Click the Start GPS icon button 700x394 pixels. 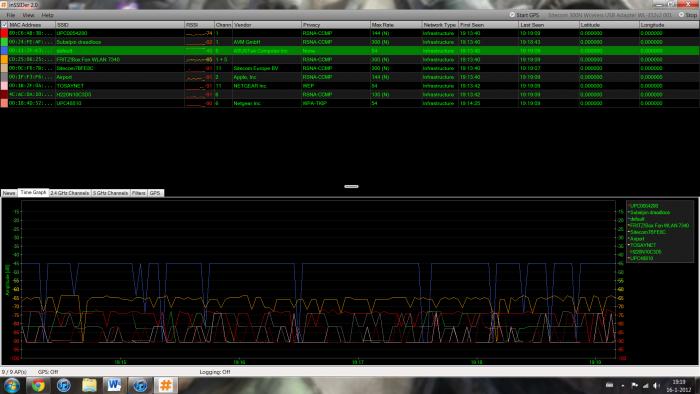(512, 15)
